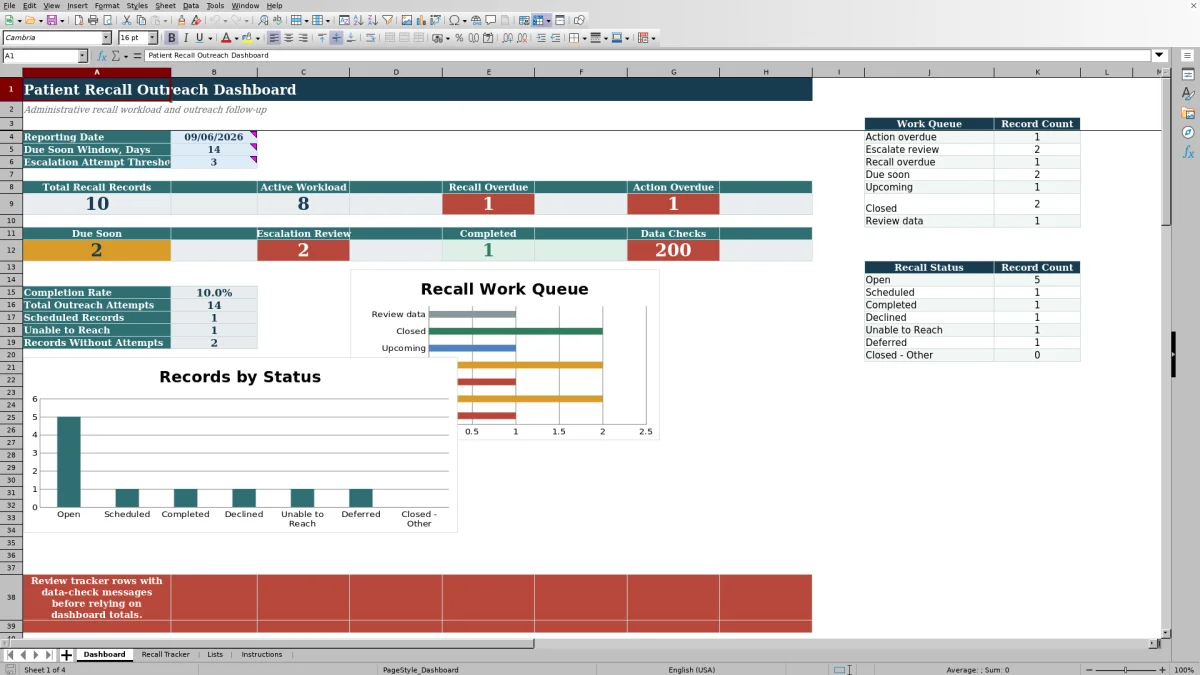This screenshot has width=1200, height=675.
Task: Open the Format menu
Action: tap(107, 6)
